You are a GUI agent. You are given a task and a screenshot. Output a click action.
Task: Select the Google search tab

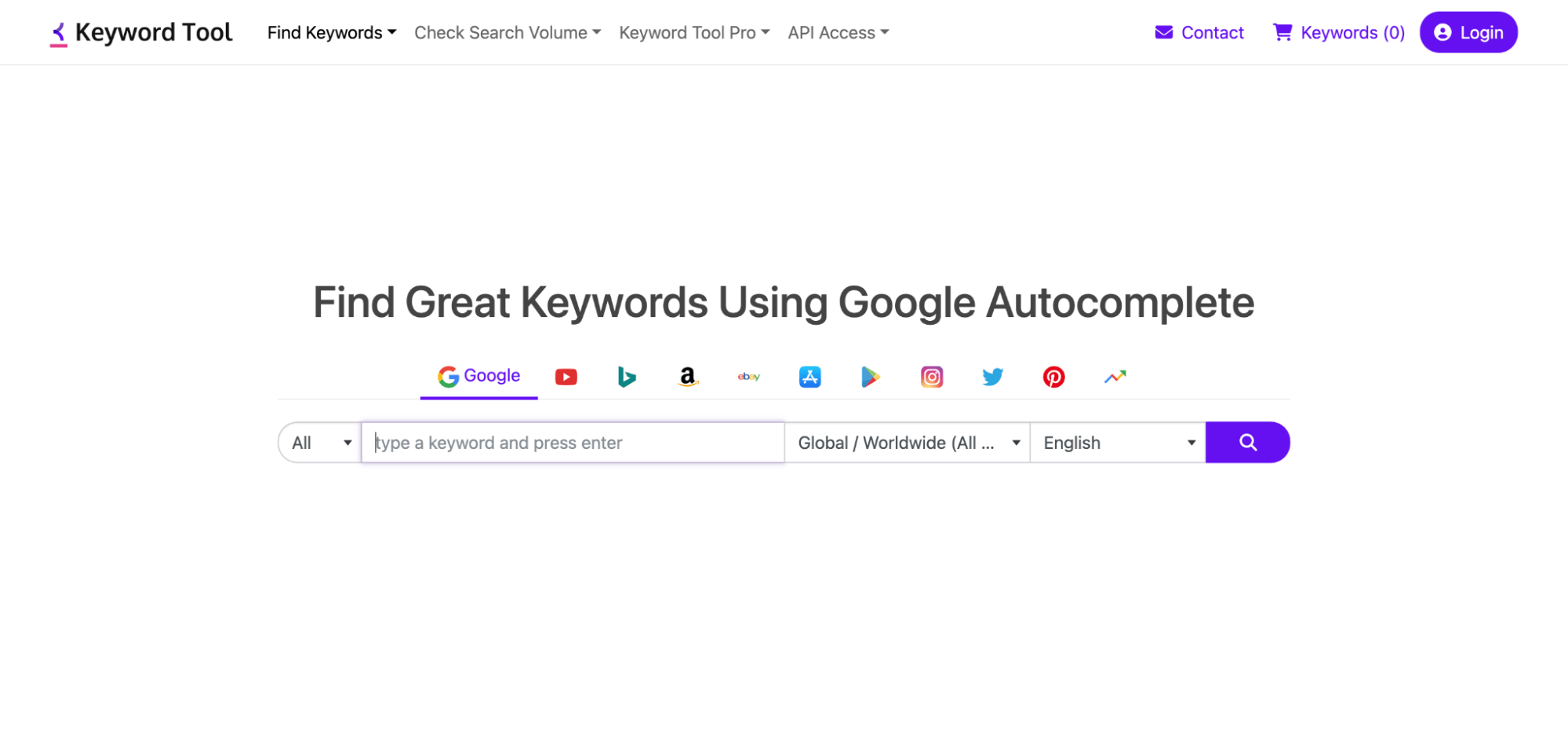pyautogui.click(x=478, y=376)
